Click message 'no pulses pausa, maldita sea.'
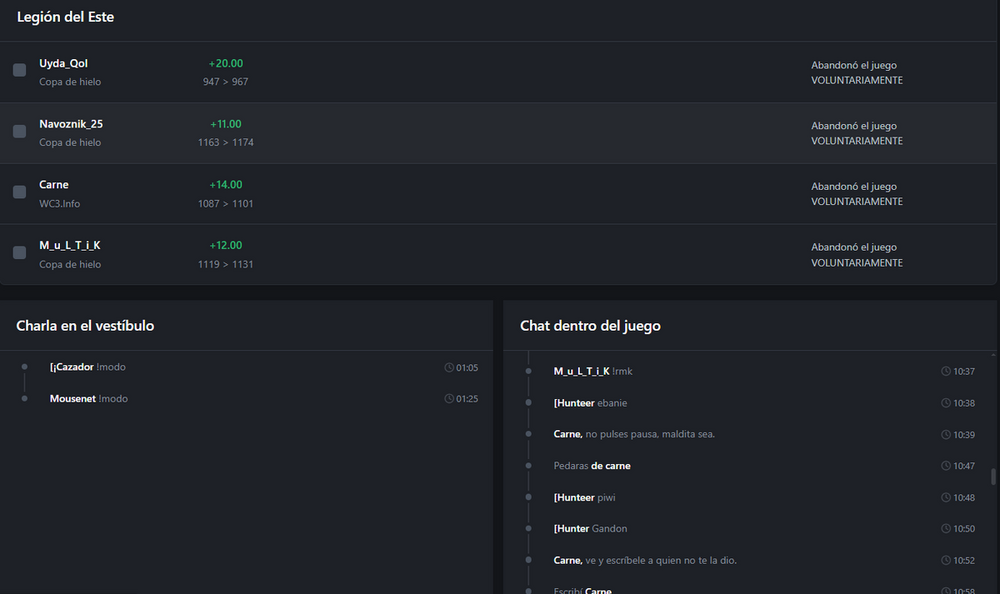Image resolution: width=1000 pixels, height=594 pixels. point(650,434)
